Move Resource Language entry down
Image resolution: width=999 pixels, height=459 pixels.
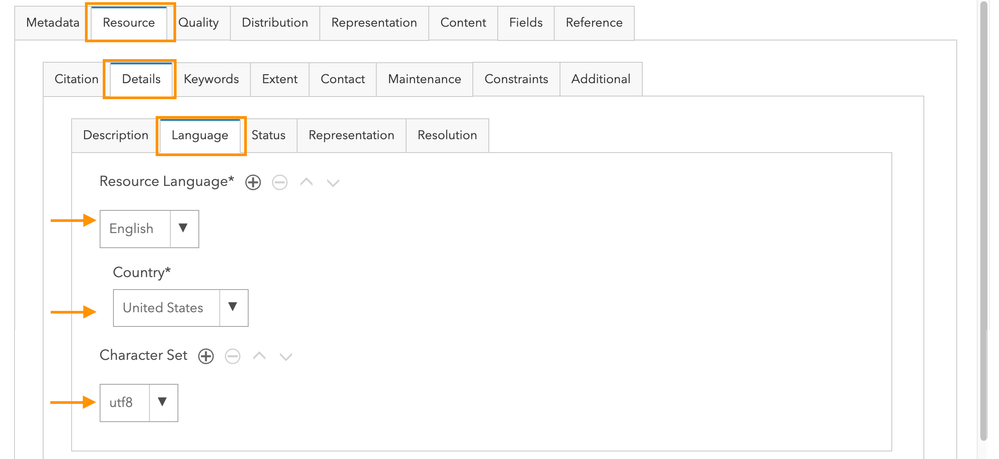[334, 182]
